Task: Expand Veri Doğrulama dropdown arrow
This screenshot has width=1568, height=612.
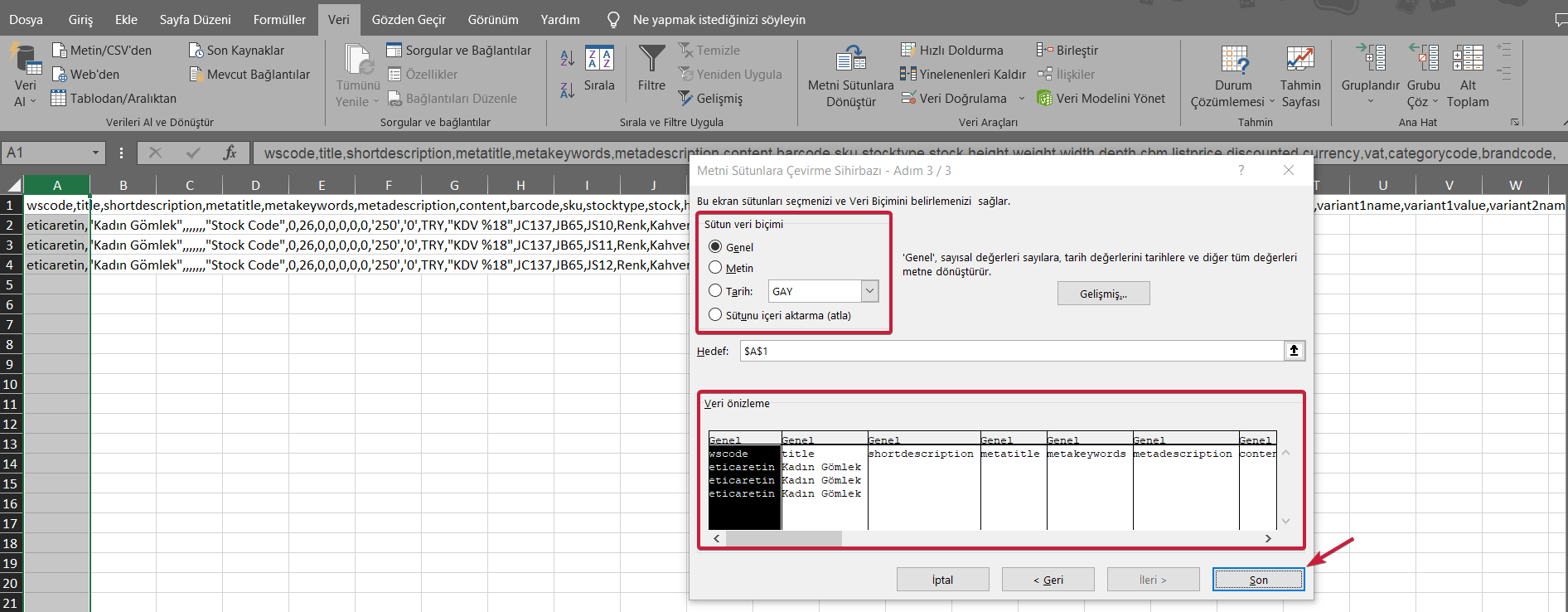Action: click(x=1021, y=98)
